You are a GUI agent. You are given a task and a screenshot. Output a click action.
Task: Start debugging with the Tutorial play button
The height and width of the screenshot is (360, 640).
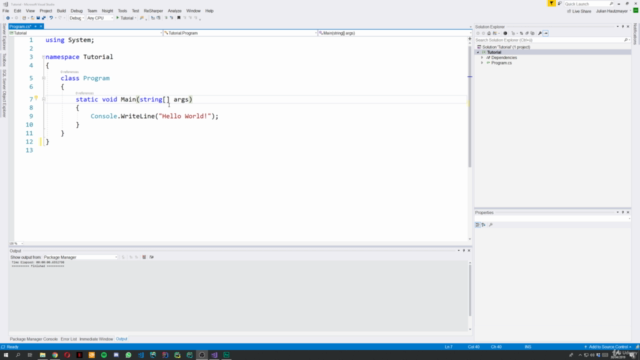[125, 18]
